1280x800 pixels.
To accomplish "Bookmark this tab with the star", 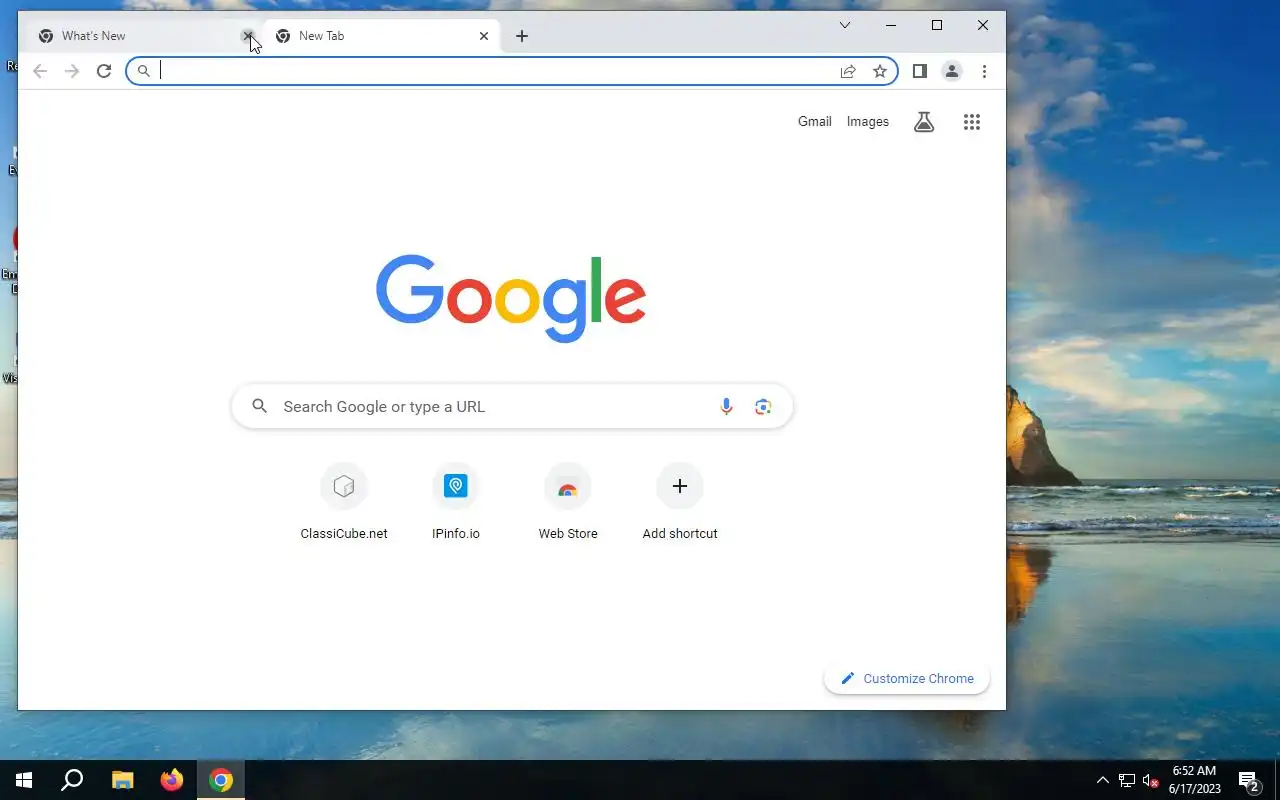I will pos(880,71).
